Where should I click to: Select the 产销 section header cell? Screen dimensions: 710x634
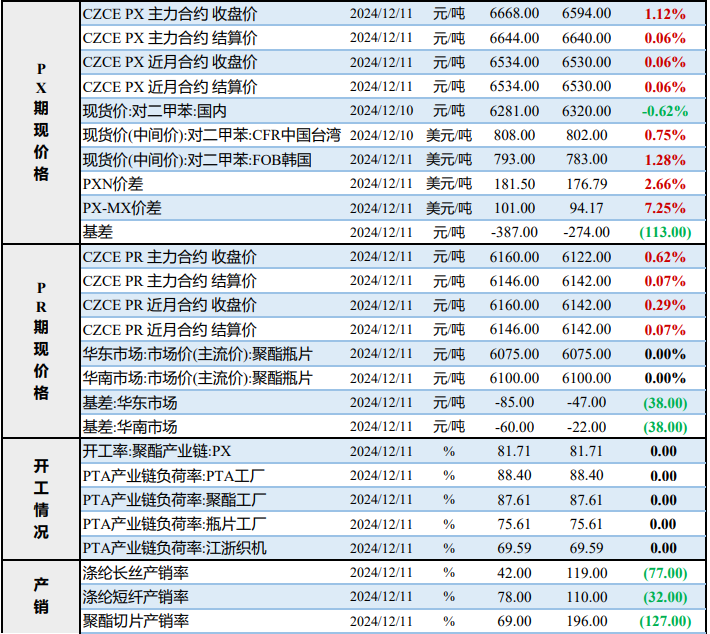(x=41, y=596)
